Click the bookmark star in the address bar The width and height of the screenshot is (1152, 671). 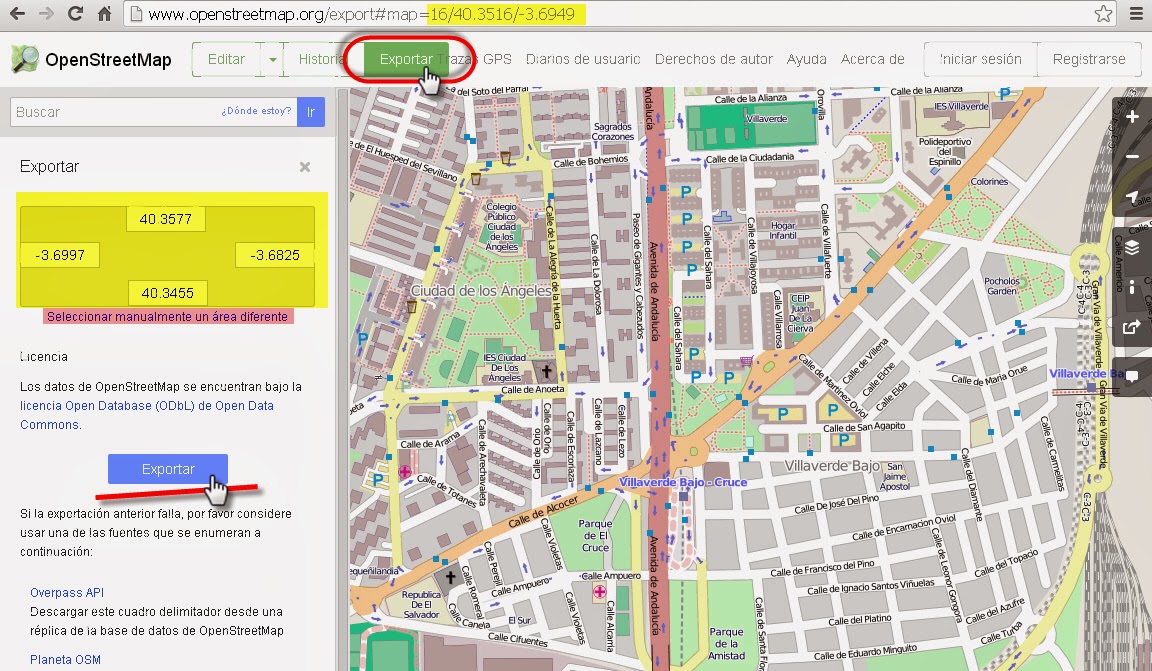coord(1103,14)
